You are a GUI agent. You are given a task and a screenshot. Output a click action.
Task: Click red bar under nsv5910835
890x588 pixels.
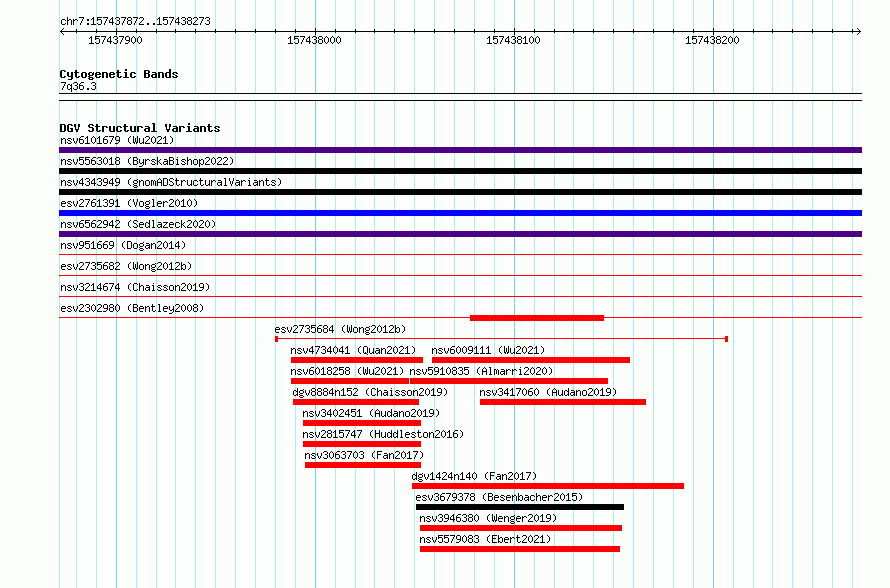point(509,381)
